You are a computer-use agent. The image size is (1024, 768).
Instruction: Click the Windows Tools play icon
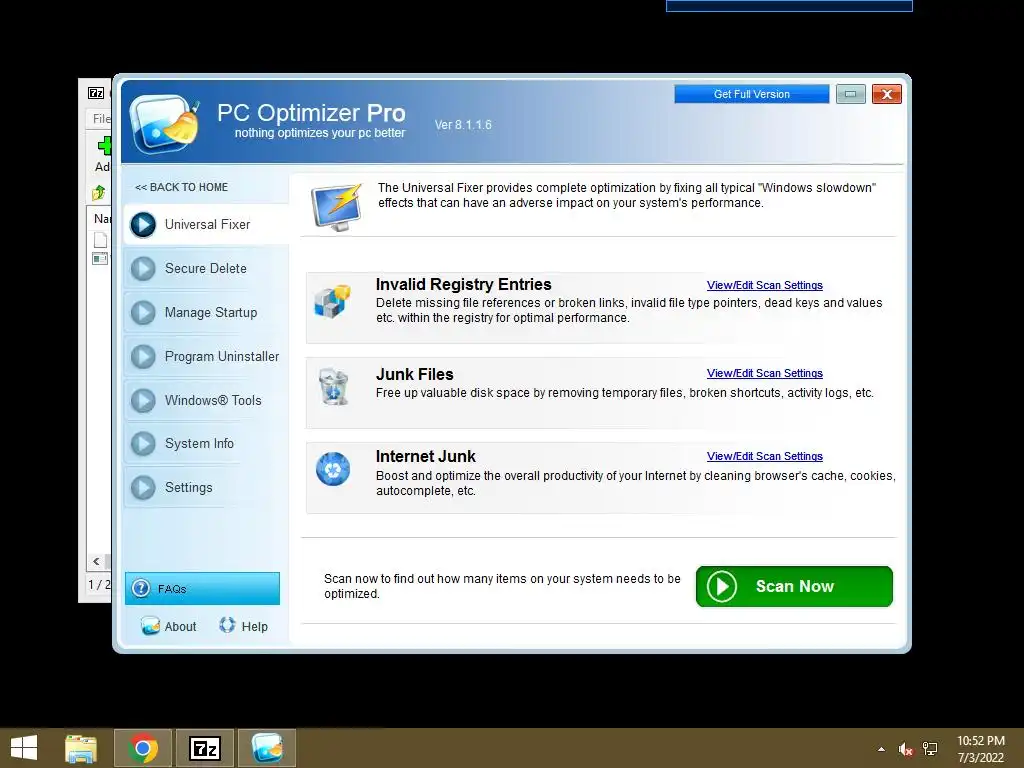click(143, 400)
